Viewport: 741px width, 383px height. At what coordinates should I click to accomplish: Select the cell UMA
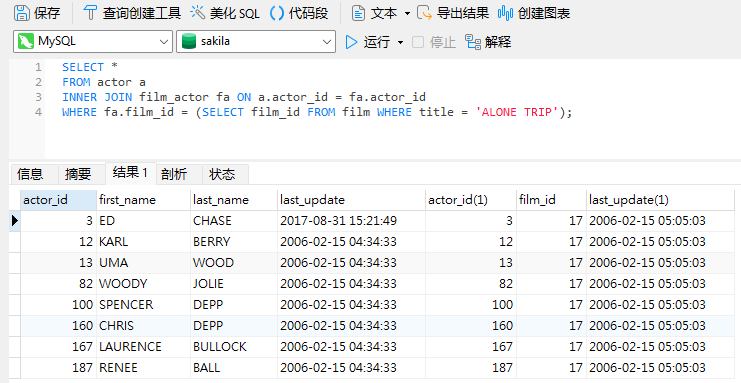click(144, 262)
